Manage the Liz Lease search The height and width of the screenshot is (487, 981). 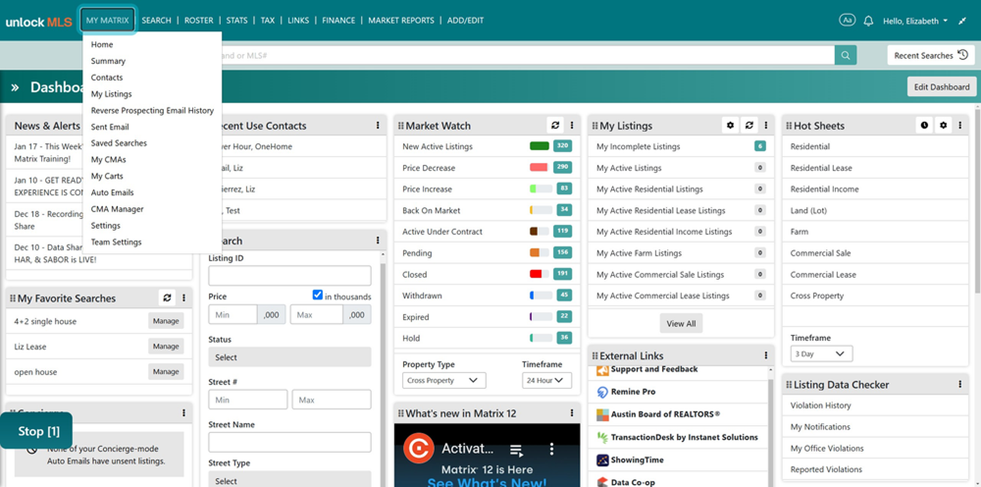pyautogui.click(x=166, y=346)
